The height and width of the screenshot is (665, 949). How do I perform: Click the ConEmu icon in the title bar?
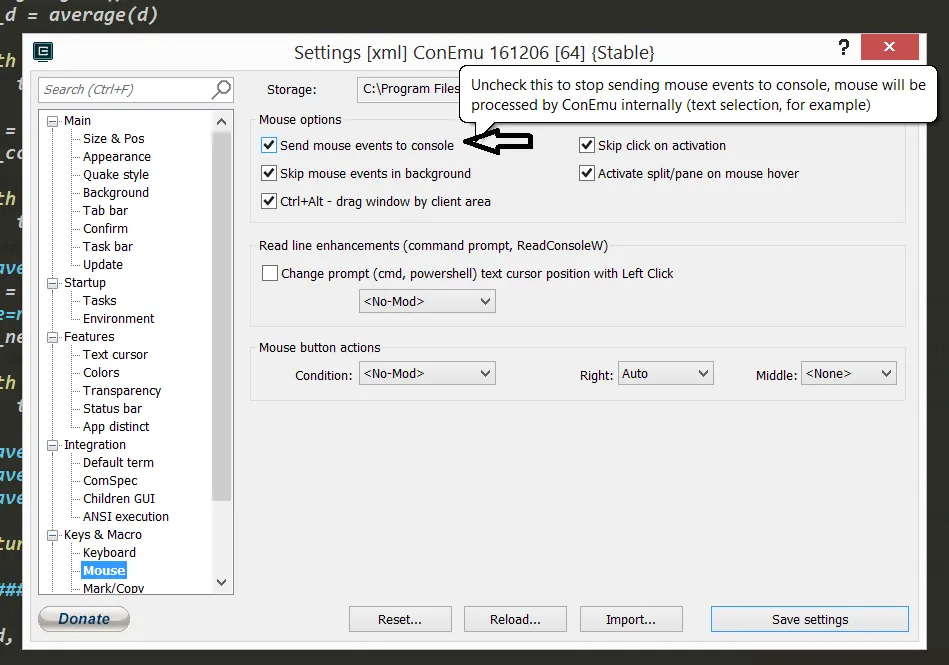[x=42, y=52]
